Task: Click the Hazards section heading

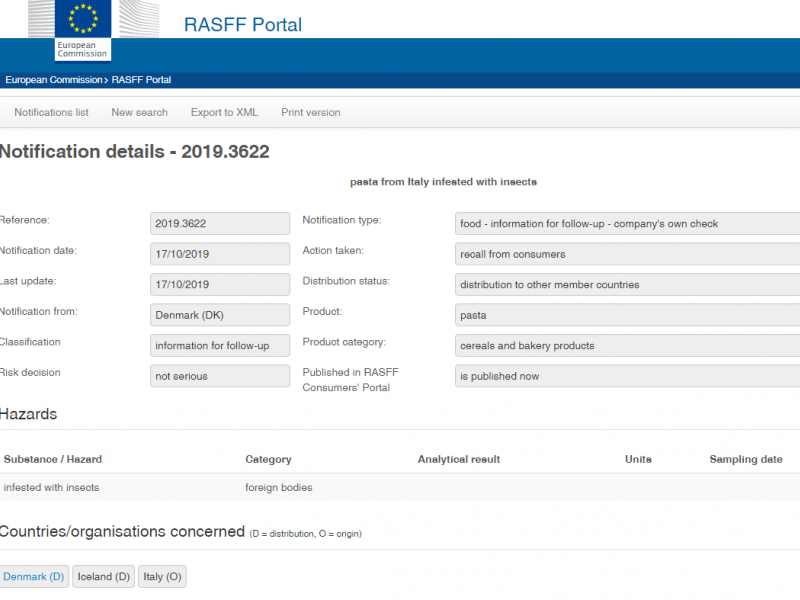Action: pos(28,414)
